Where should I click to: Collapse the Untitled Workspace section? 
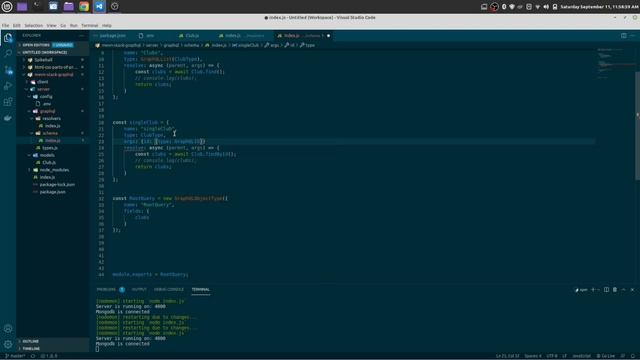[x=53, y=52]
